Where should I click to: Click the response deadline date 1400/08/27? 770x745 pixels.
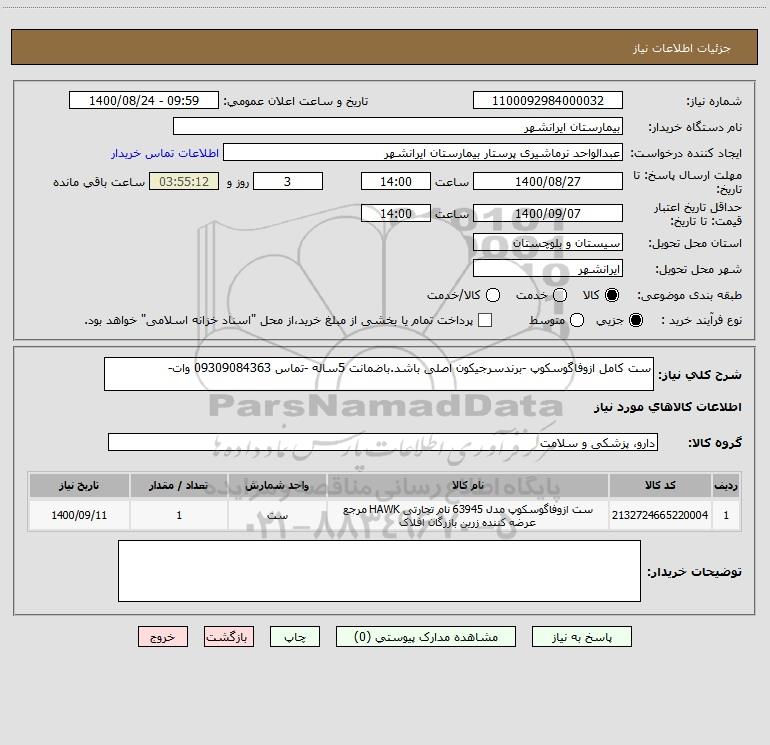click(x=548, y=181)
